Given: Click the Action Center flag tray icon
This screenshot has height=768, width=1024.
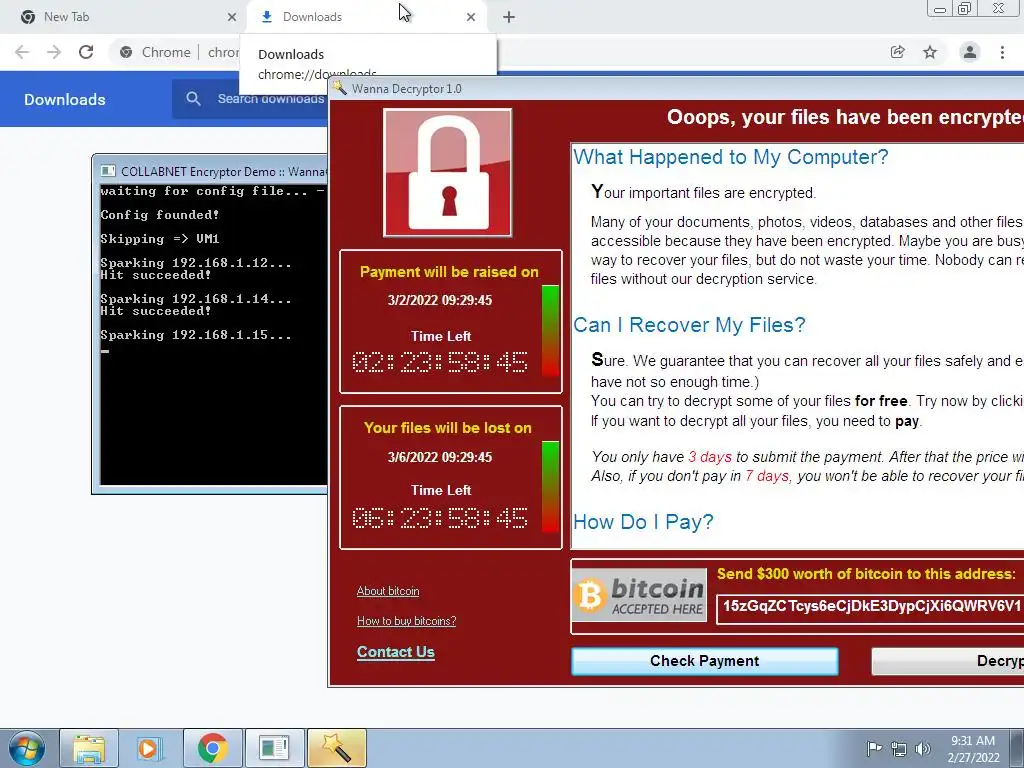Looking at the screenshot, I should (874, 748).
